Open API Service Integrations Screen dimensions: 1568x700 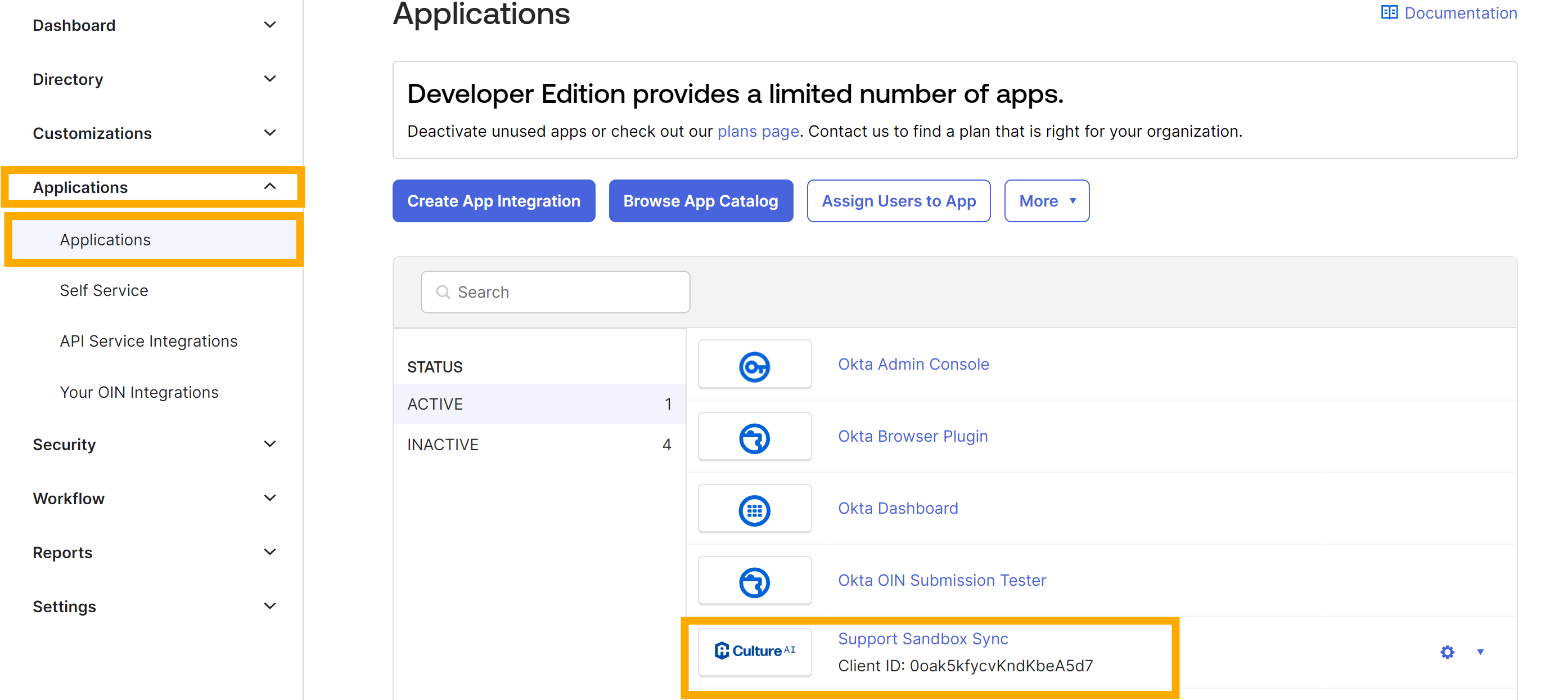coord(148,341)
